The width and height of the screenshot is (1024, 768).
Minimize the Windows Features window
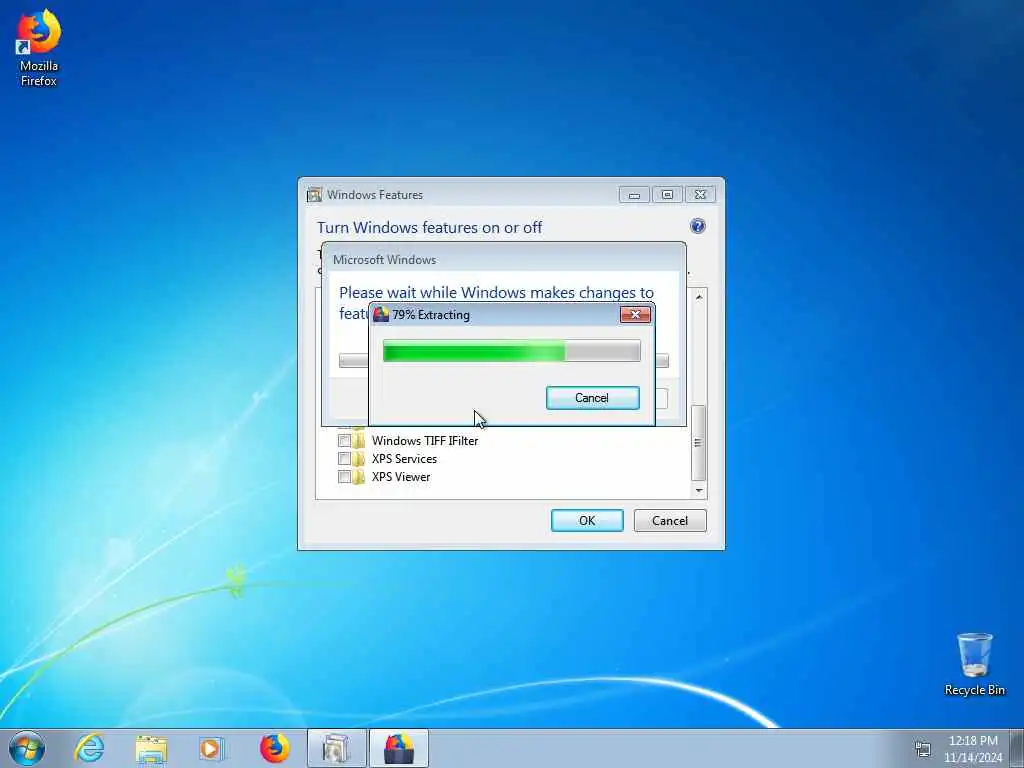pyautogui.click(x=634, y=195)
